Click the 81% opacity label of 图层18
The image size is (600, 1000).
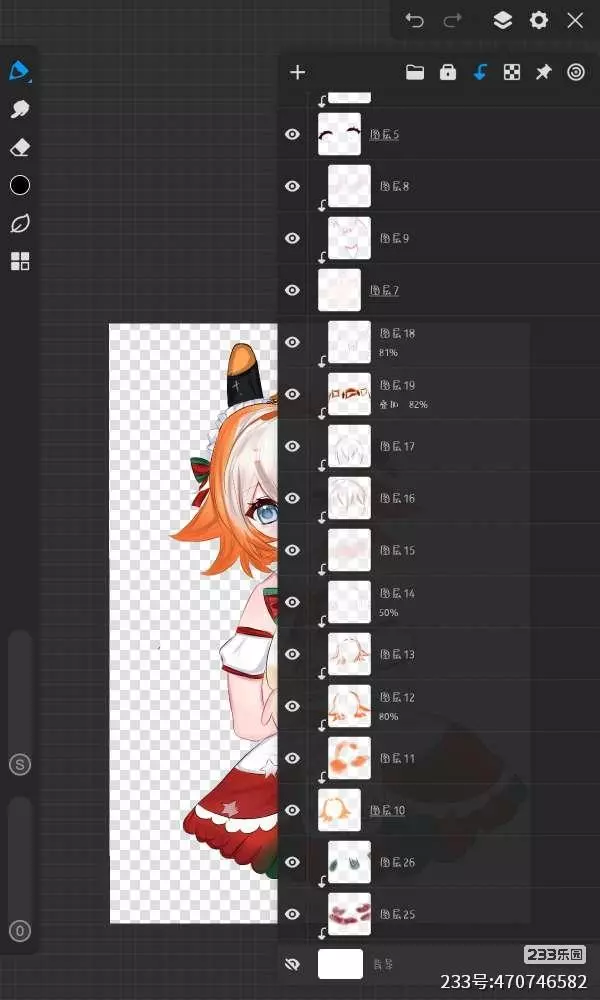388,352
